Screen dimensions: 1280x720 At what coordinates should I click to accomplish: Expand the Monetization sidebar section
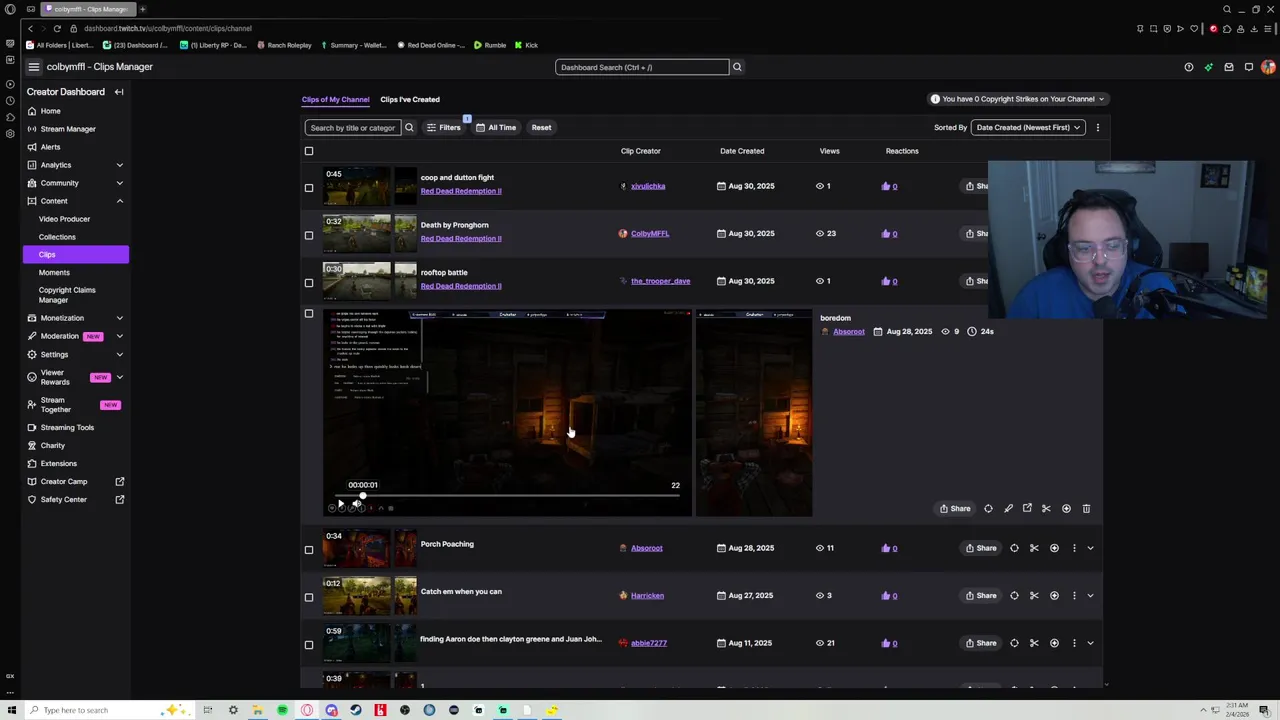119,318
